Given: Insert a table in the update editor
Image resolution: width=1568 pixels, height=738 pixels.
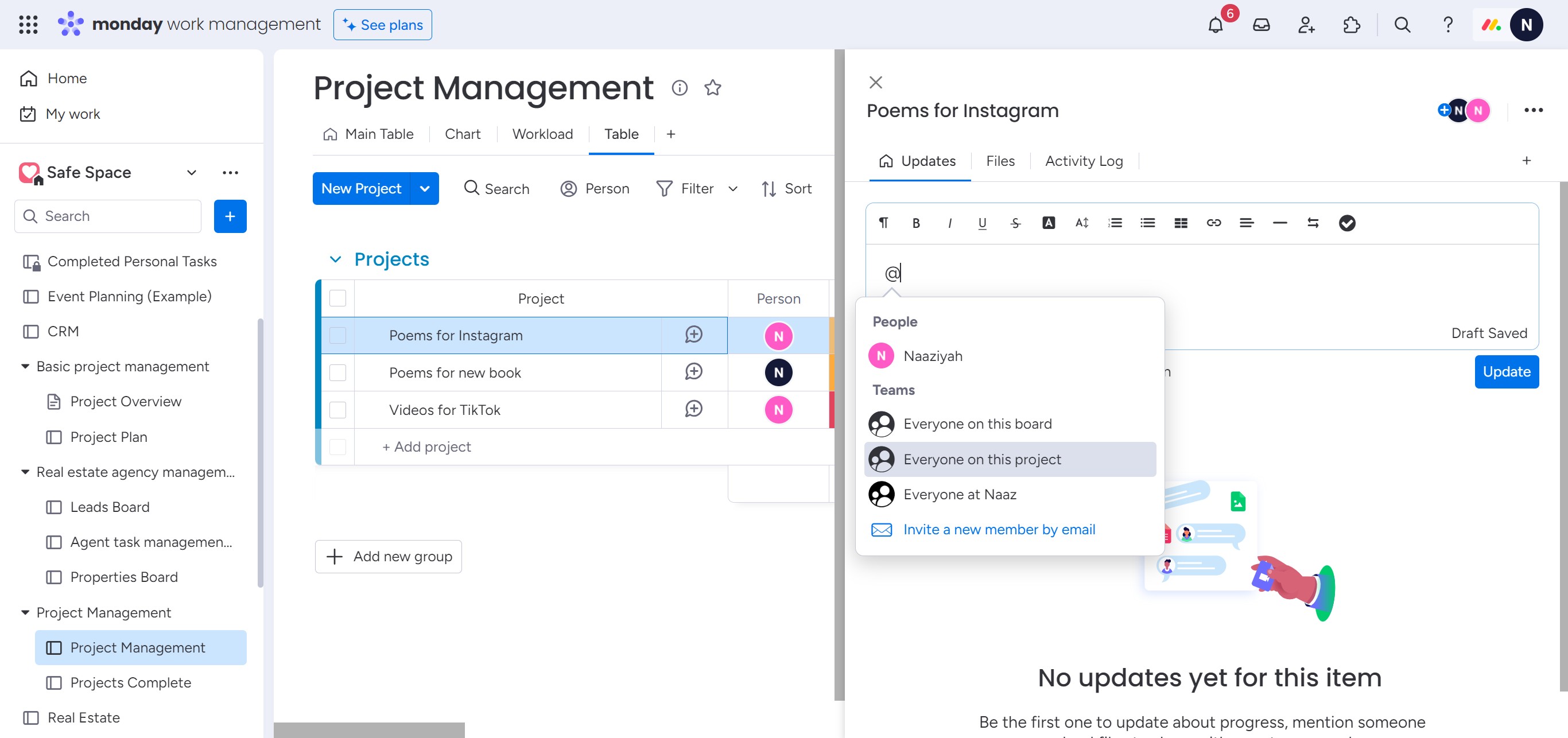Looking at the screenshot, I should [1180, 223].
